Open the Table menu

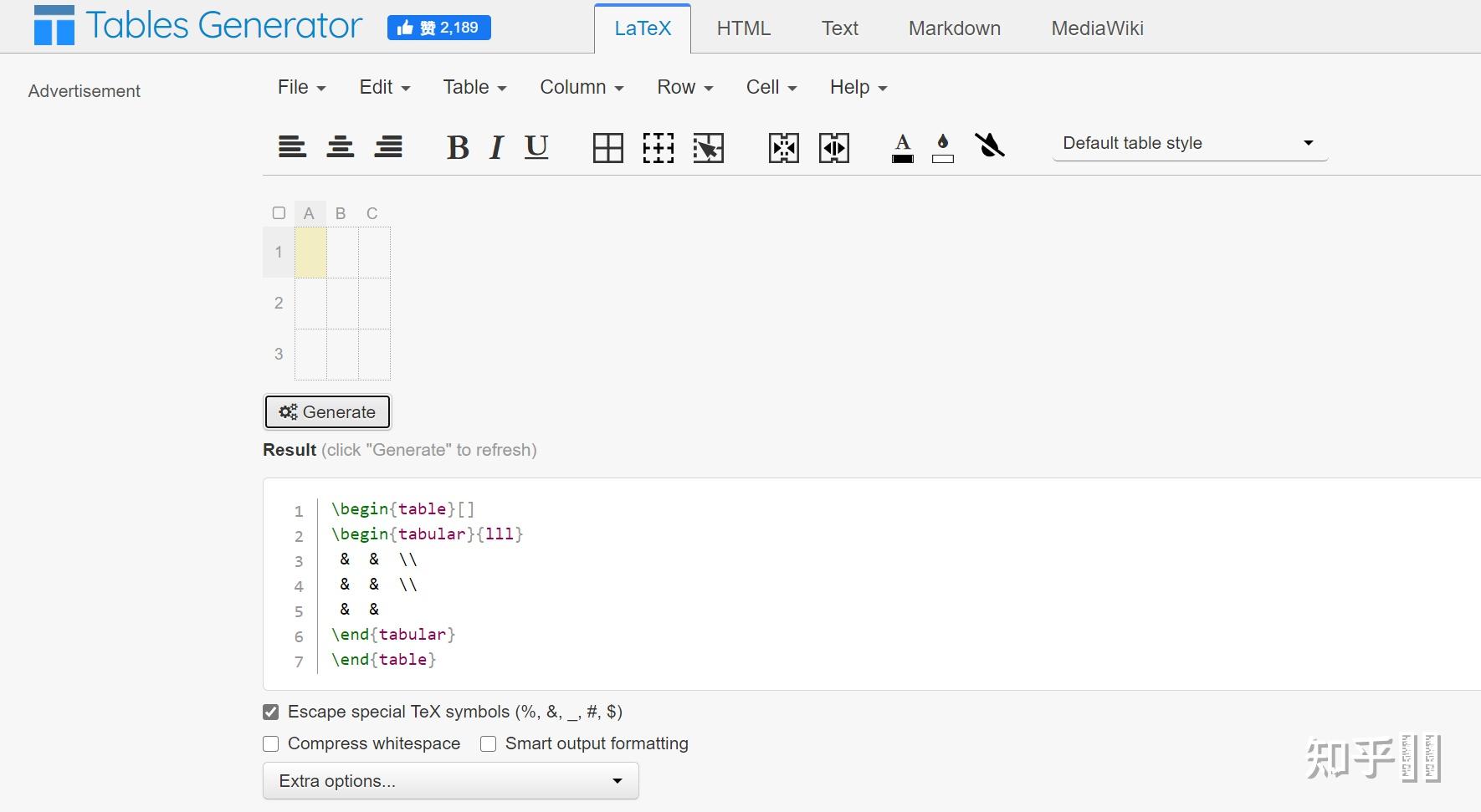(x=474, y=87)
